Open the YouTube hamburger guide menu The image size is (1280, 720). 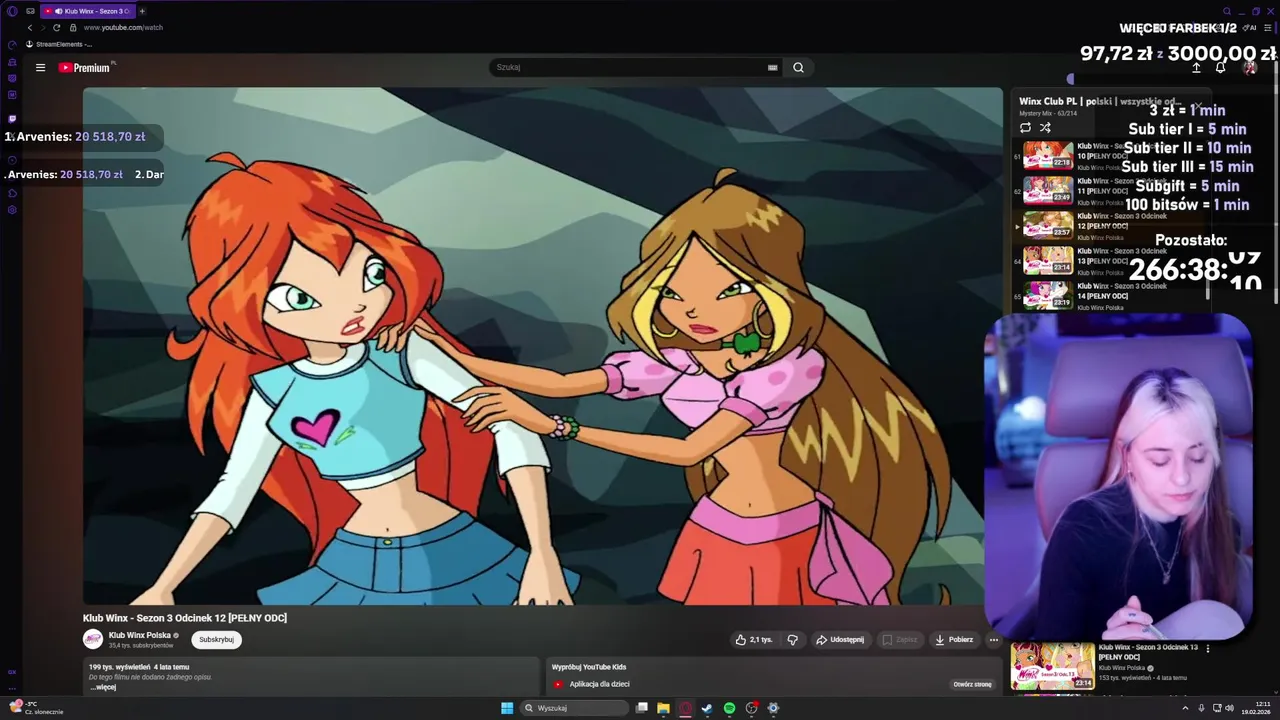pos(40,68)
